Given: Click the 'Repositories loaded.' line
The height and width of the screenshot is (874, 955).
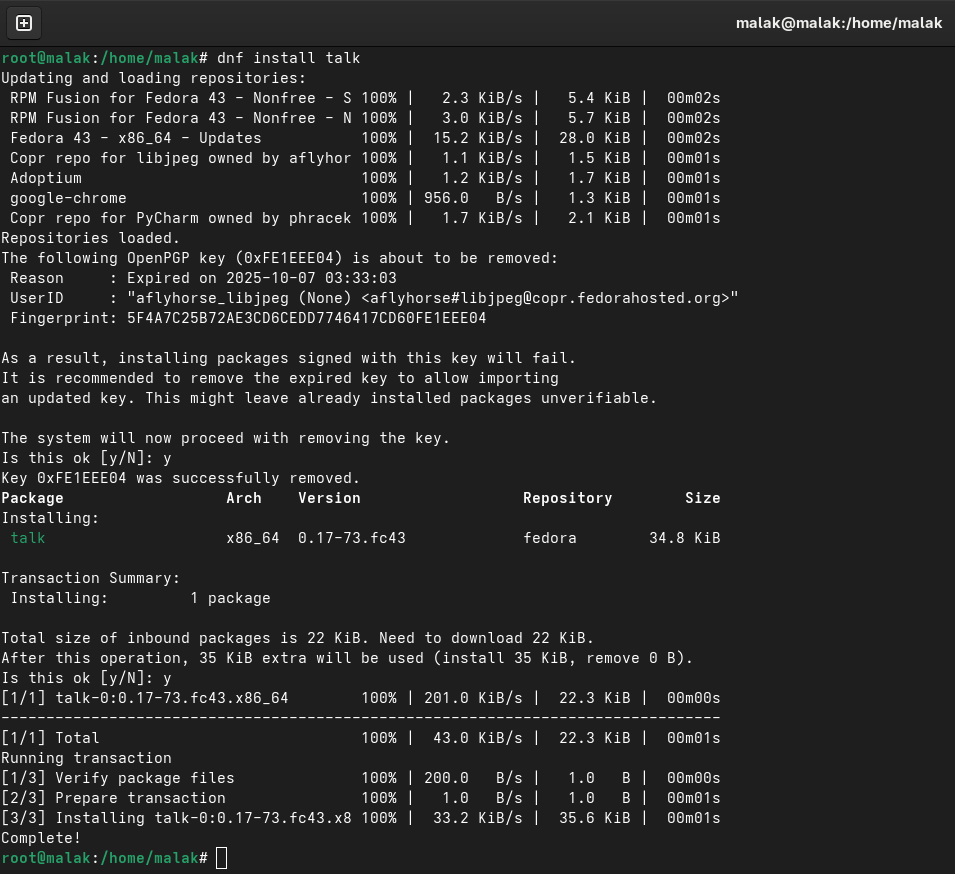Looking at the screenshot, I should (x=91, y=238).
